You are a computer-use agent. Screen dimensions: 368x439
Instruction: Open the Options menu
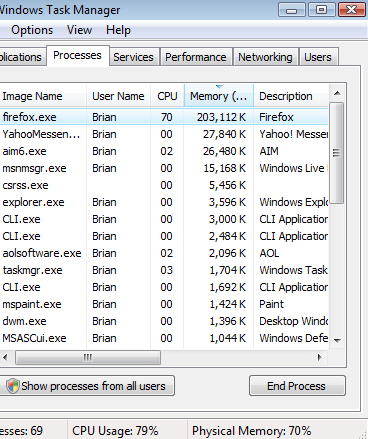(32, 30)
